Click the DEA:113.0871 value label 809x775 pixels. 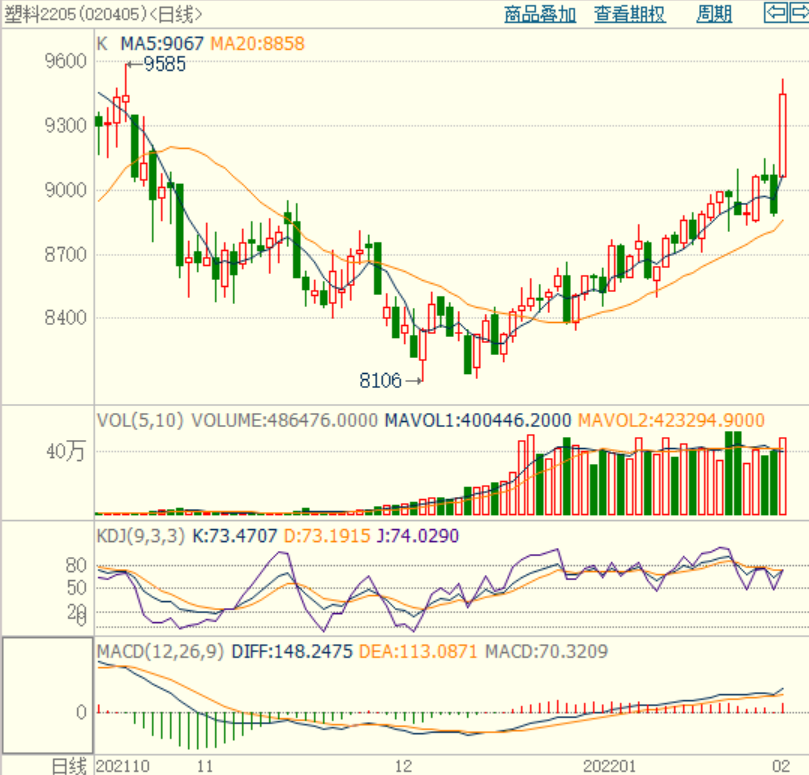click(418, 652)
